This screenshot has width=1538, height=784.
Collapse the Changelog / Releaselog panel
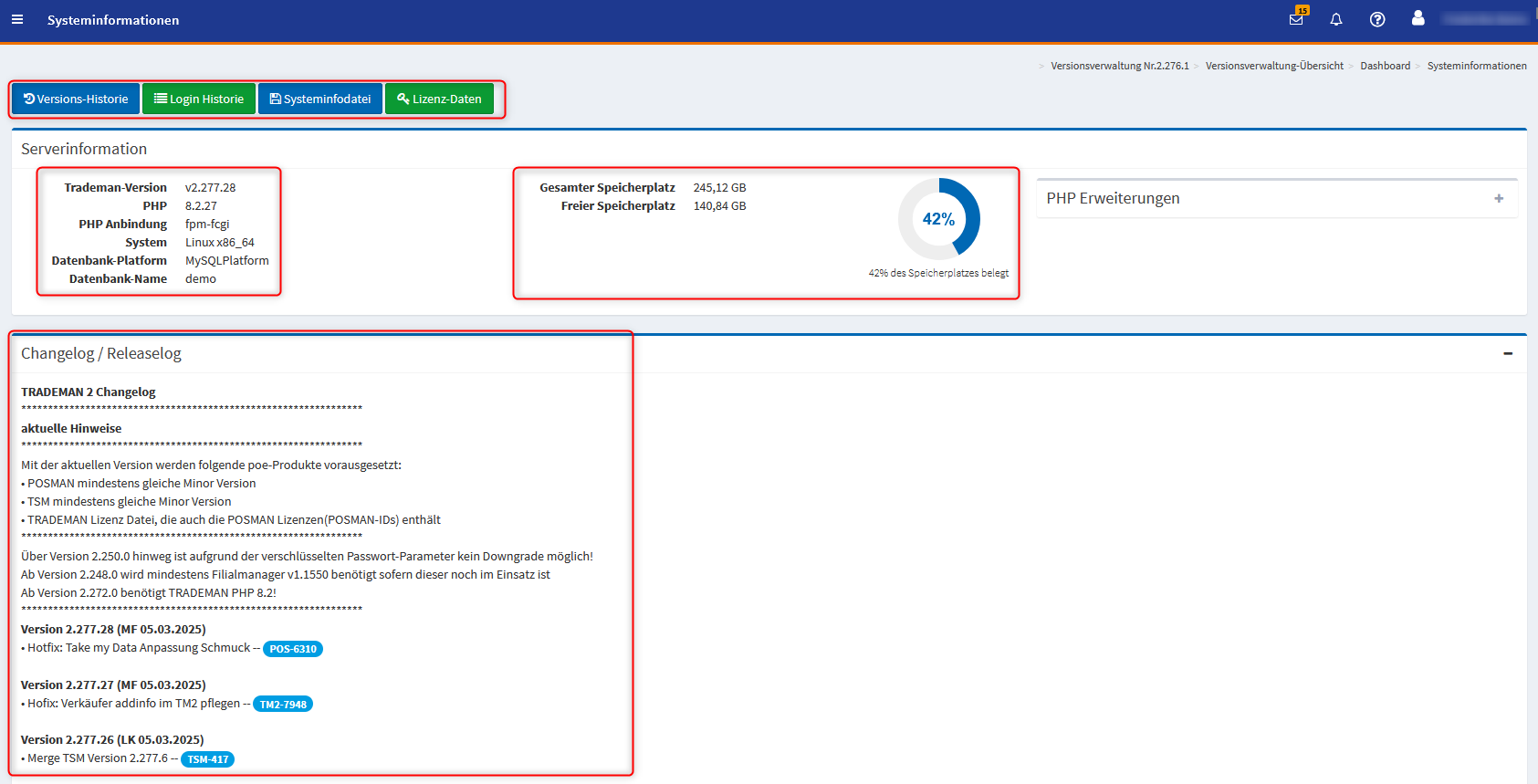coord(1508,353)
